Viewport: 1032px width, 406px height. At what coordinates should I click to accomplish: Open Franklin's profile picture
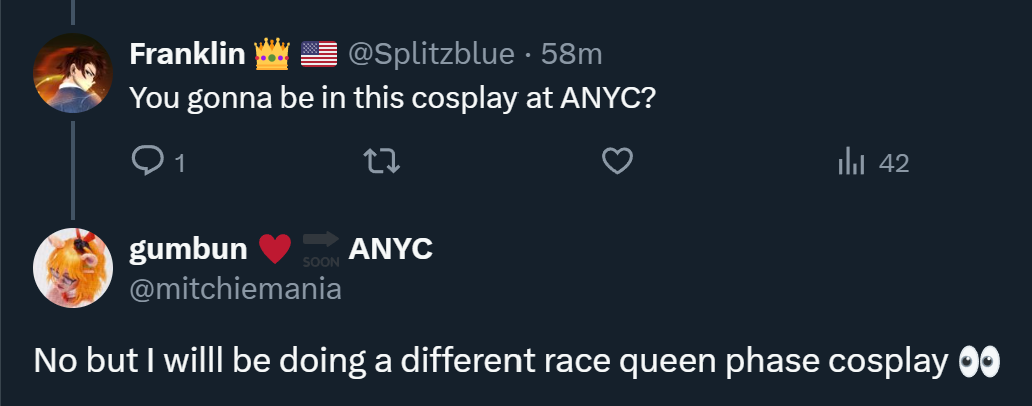pyautogui.click(x=72, y=73)
